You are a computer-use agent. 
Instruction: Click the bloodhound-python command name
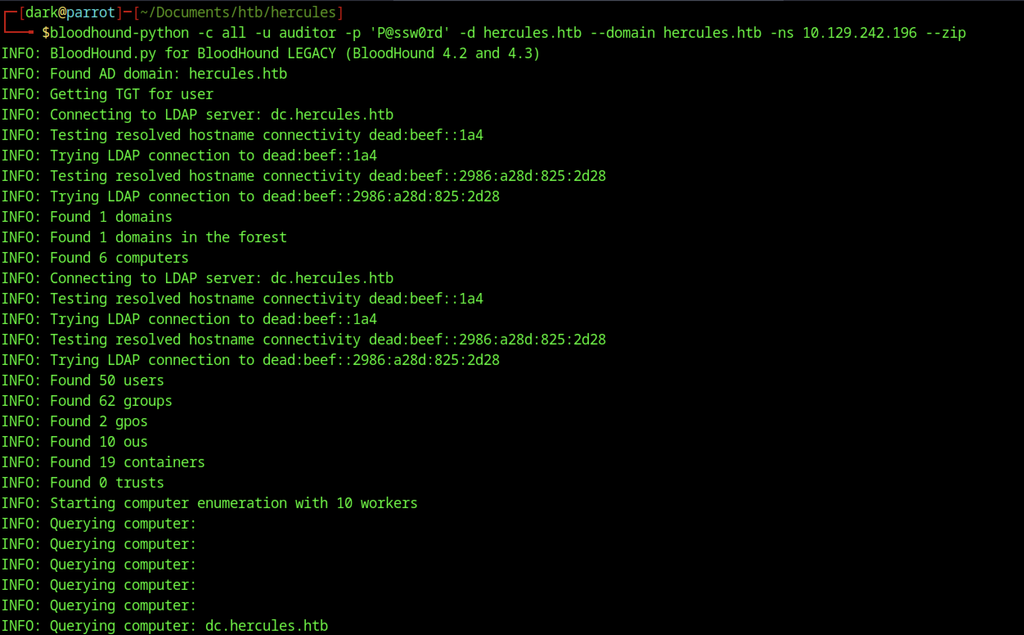click(x=120, y=33)
